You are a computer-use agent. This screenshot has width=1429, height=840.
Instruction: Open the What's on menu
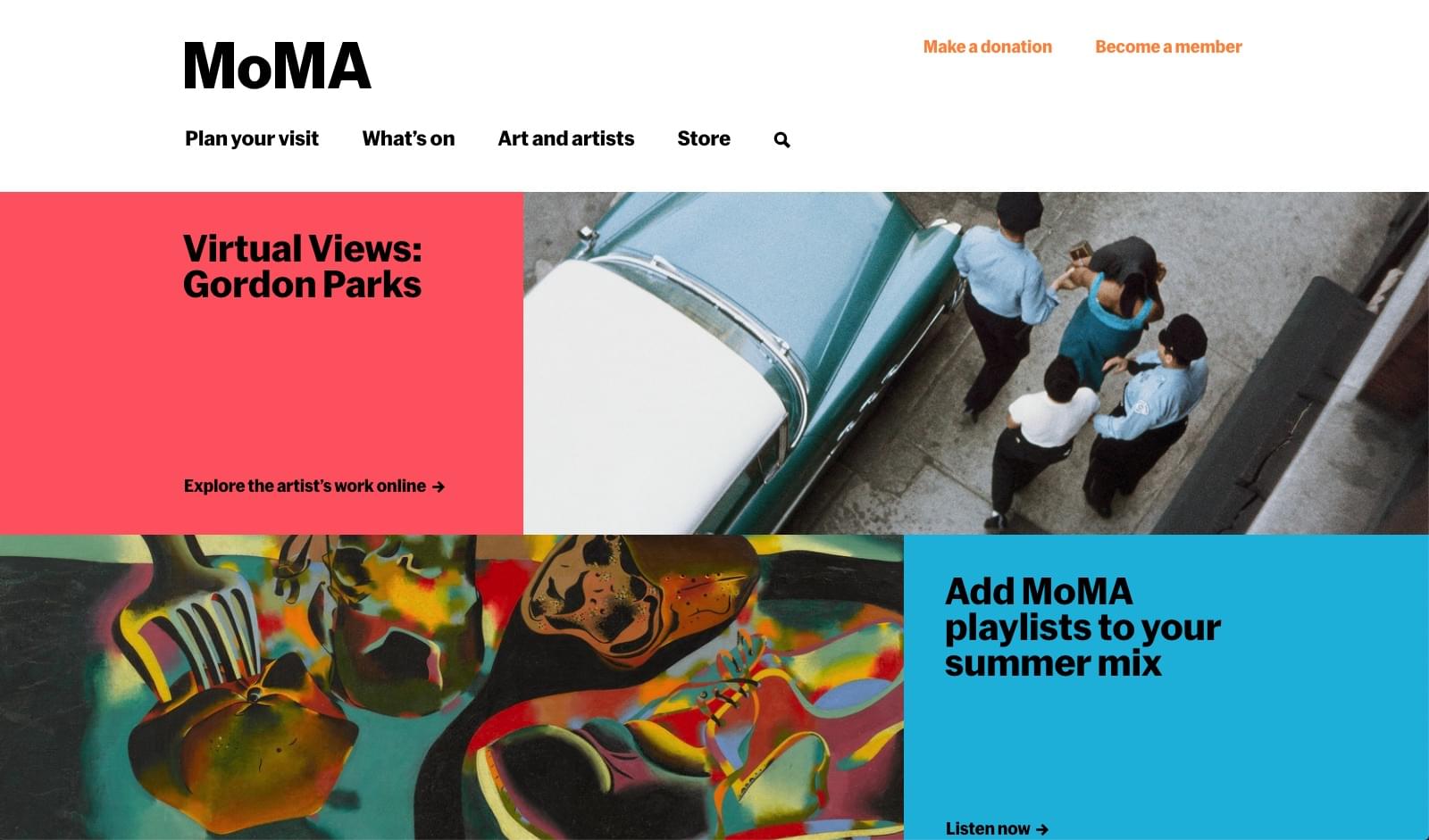coord(408,138)
